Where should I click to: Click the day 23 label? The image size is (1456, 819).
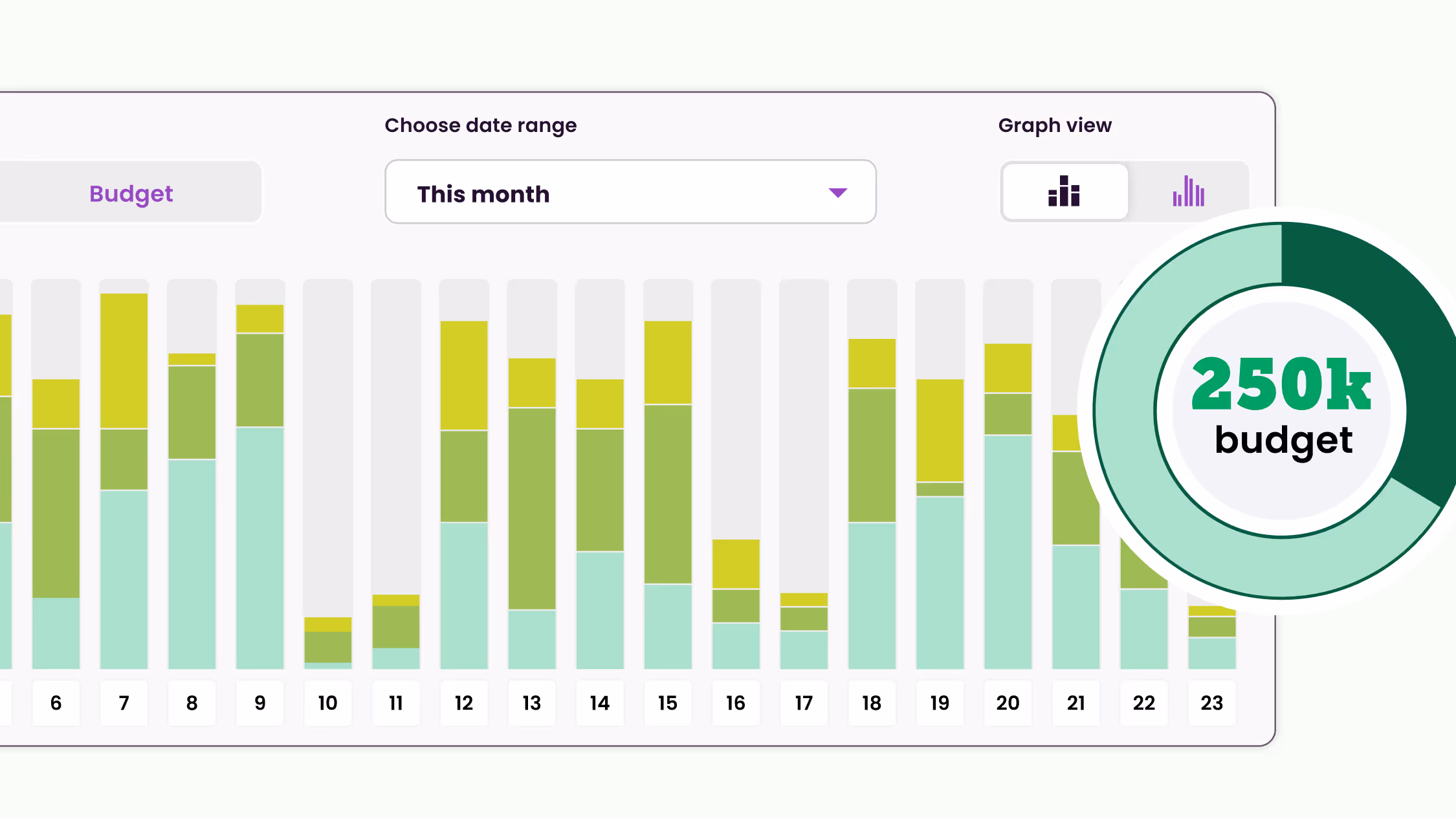[1211, 703]
